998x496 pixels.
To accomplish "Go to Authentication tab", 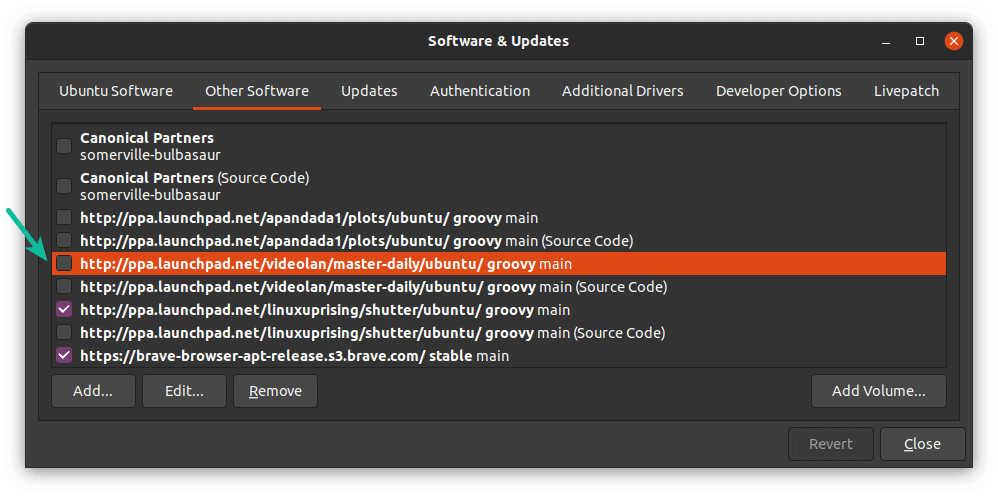I will coord(480,91).
